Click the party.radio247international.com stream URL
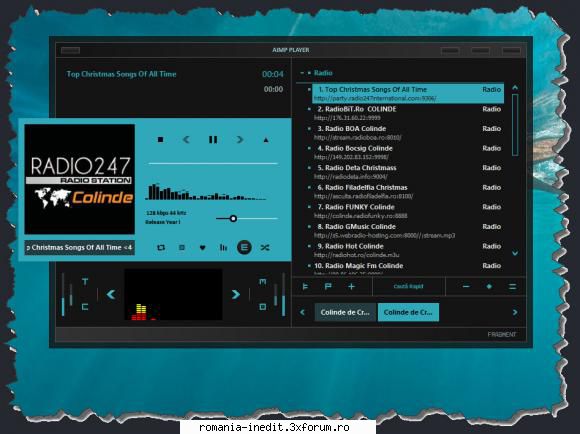Viewport: 580px width, 434px height. tap(375, 98)
